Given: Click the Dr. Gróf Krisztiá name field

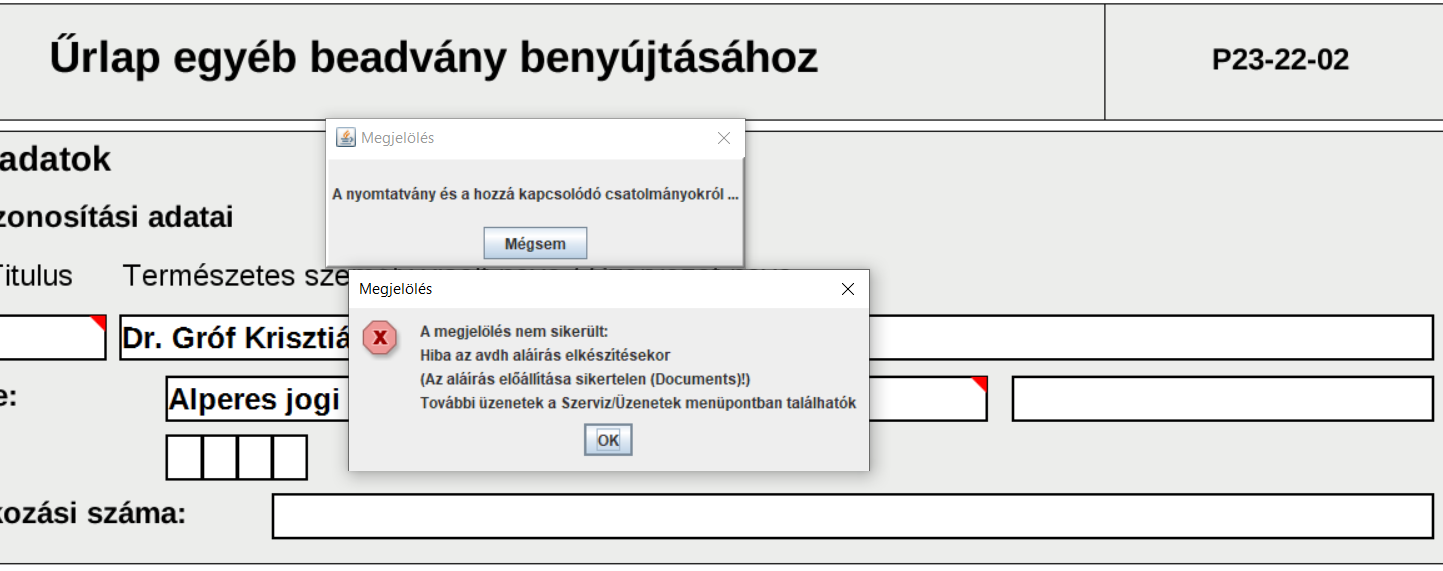Looking at the screenshot, I should 776,338.
